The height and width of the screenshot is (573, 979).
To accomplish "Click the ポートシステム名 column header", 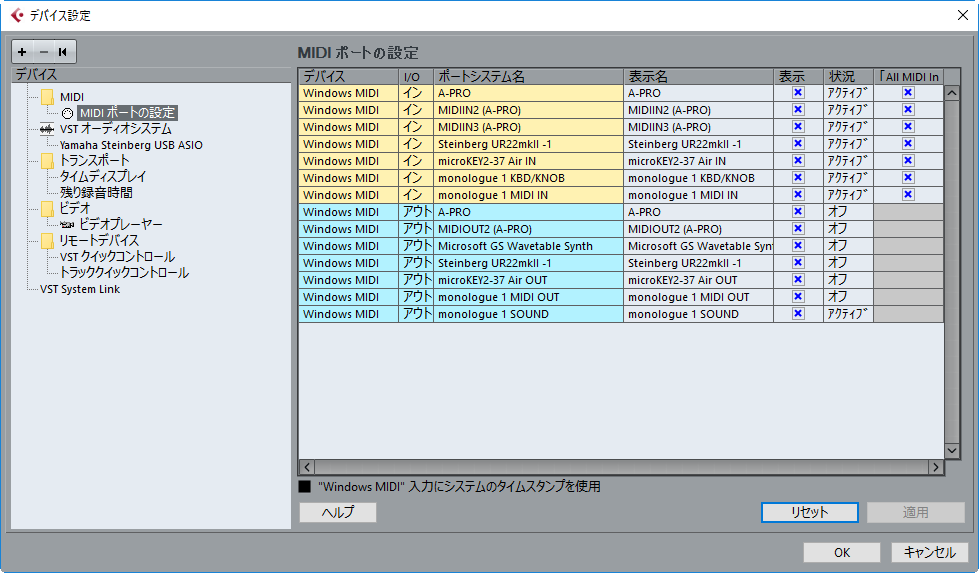I will [x=528, y=76].
